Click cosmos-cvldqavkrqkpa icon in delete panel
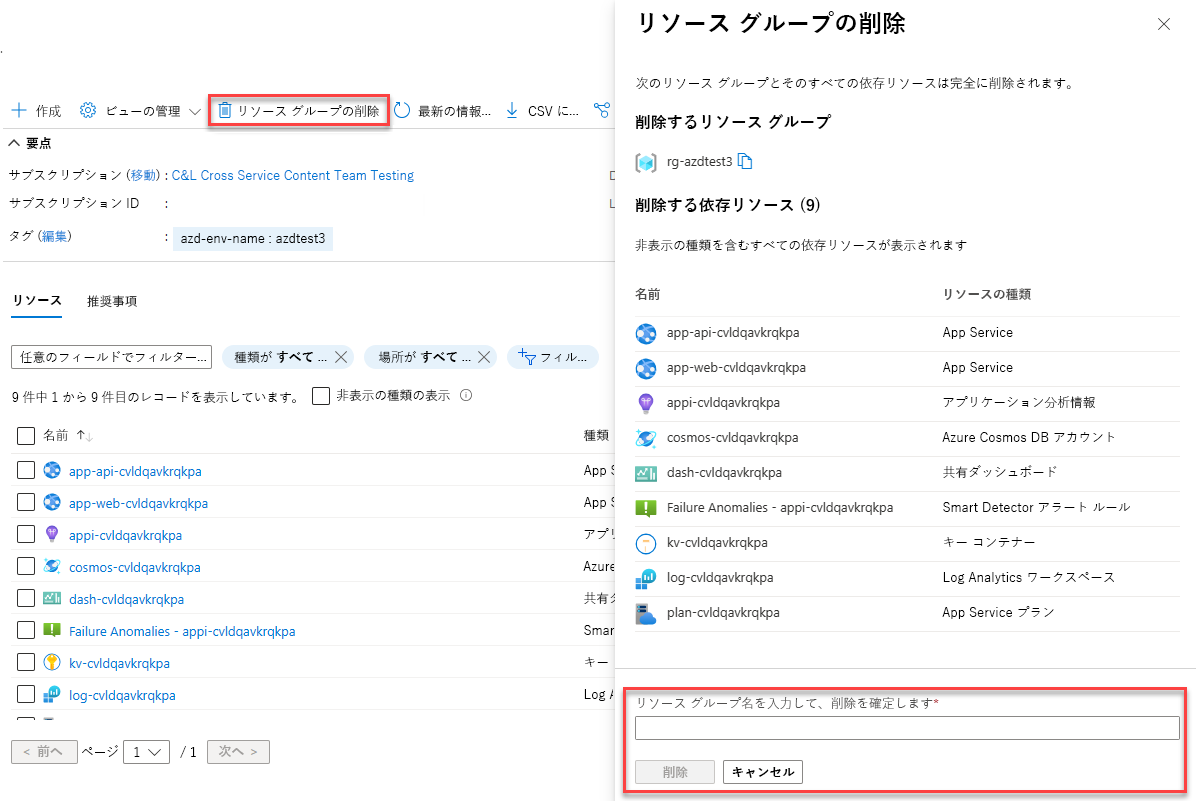The image size is (1196, 801). click(646, 438)
